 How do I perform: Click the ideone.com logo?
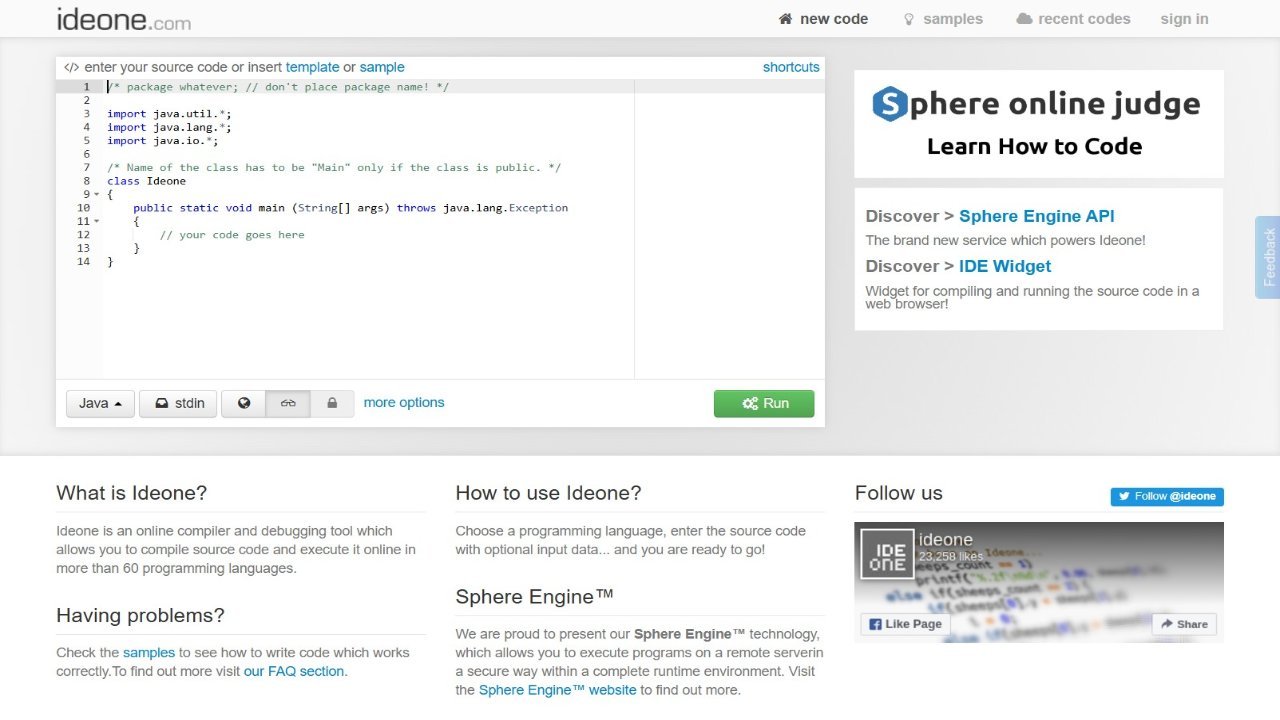[x=124, y=19]
